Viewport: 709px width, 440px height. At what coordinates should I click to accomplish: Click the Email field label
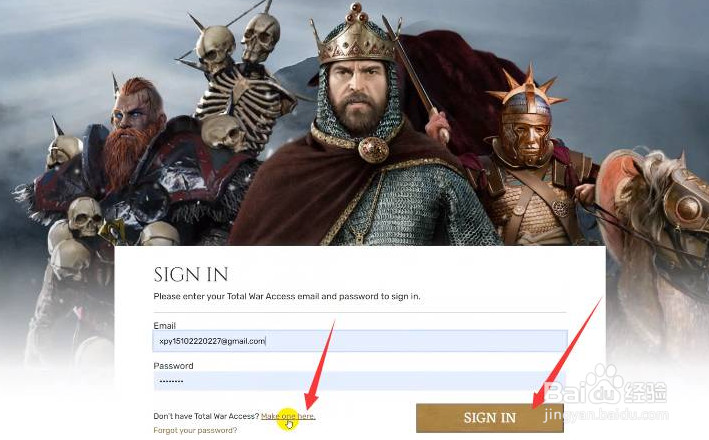(x=165, y=326)
